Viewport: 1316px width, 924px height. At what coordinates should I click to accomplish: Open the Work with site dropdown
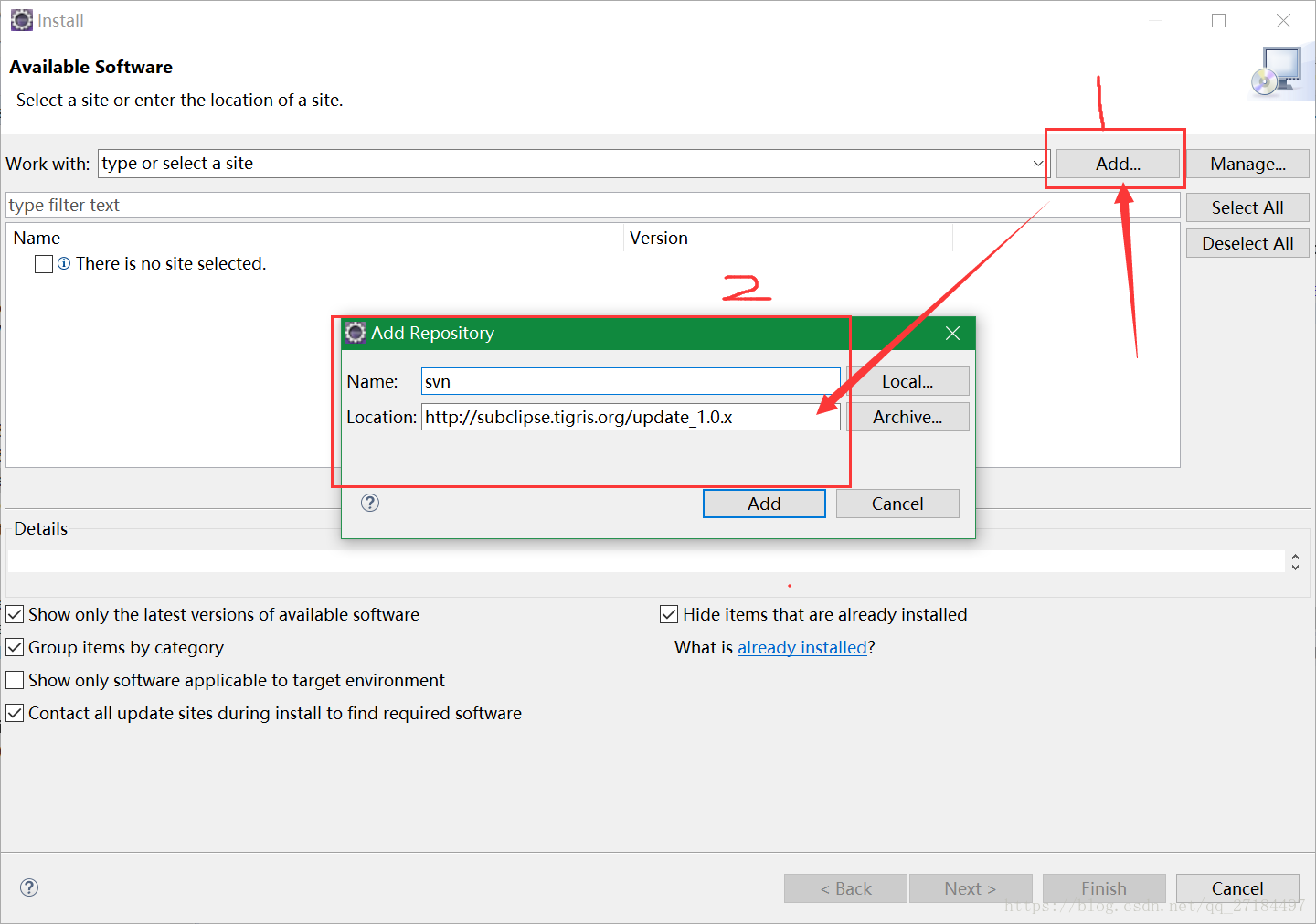click(1036, 163)
